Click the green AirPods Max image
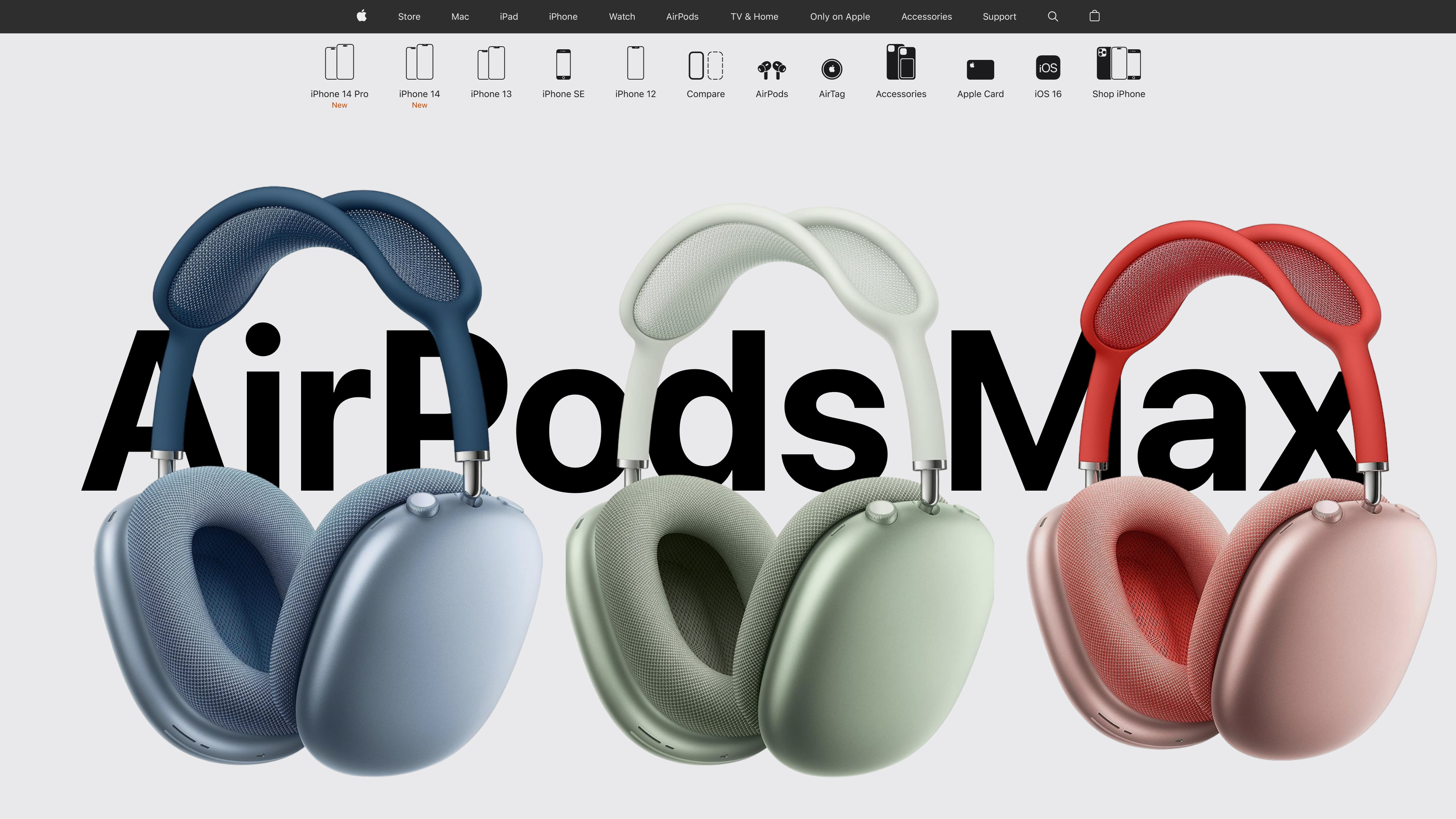Screen dimensions: 1456x819 coord(780,490)
